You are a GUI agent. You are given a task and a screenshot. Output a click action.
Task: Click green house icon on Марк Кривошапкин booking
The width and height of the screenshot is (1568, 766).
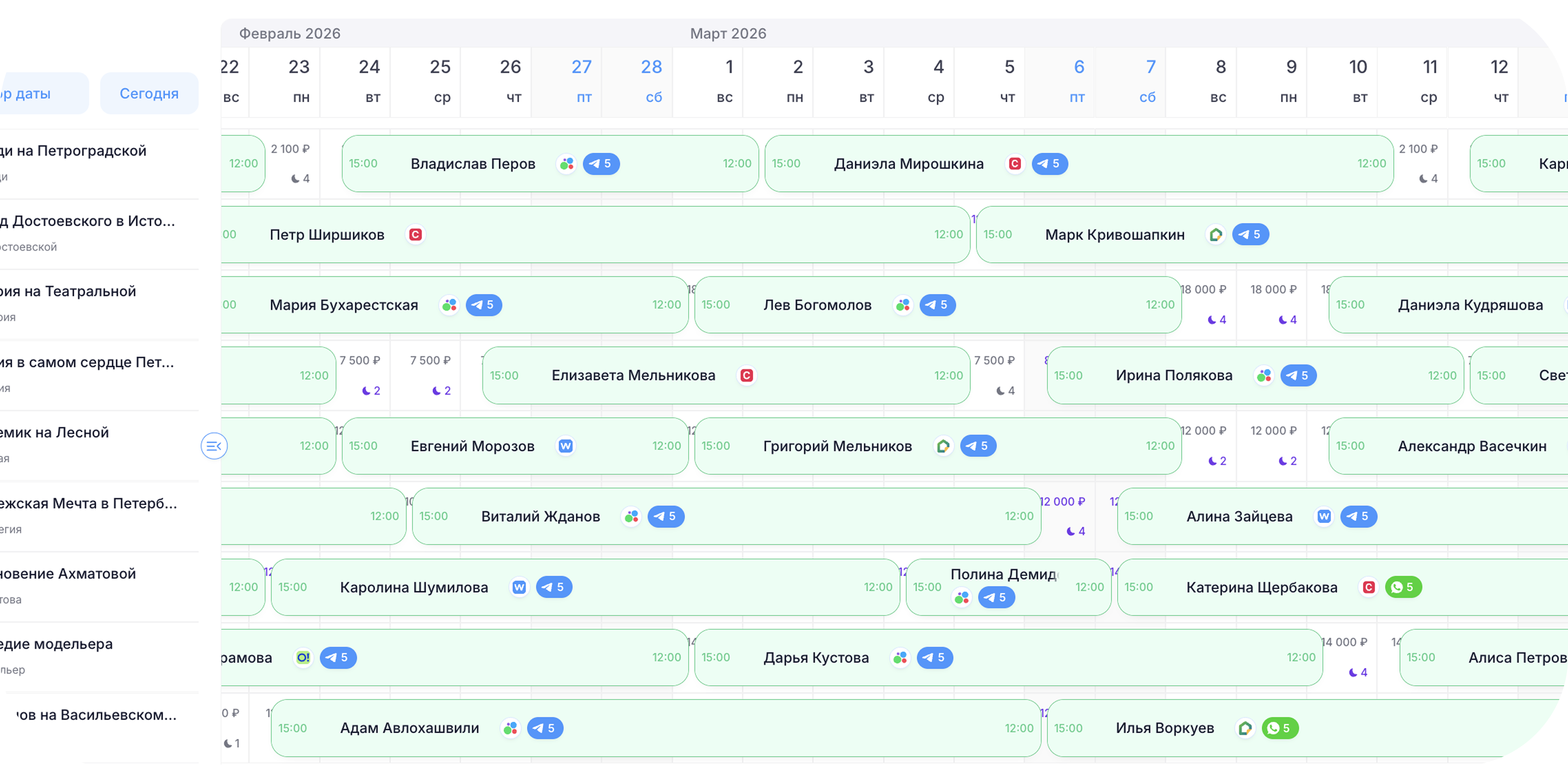[x=1216, y=234]
